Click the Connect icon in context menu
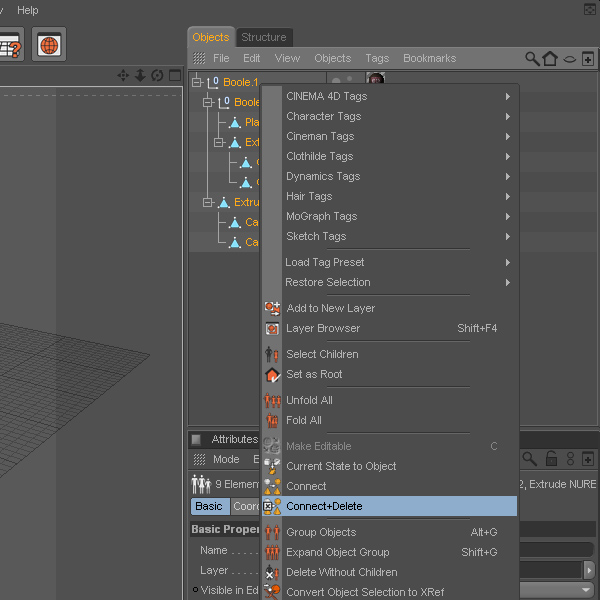Image resolution: width=600 pixels, height=600 pixels. point(272,486)
